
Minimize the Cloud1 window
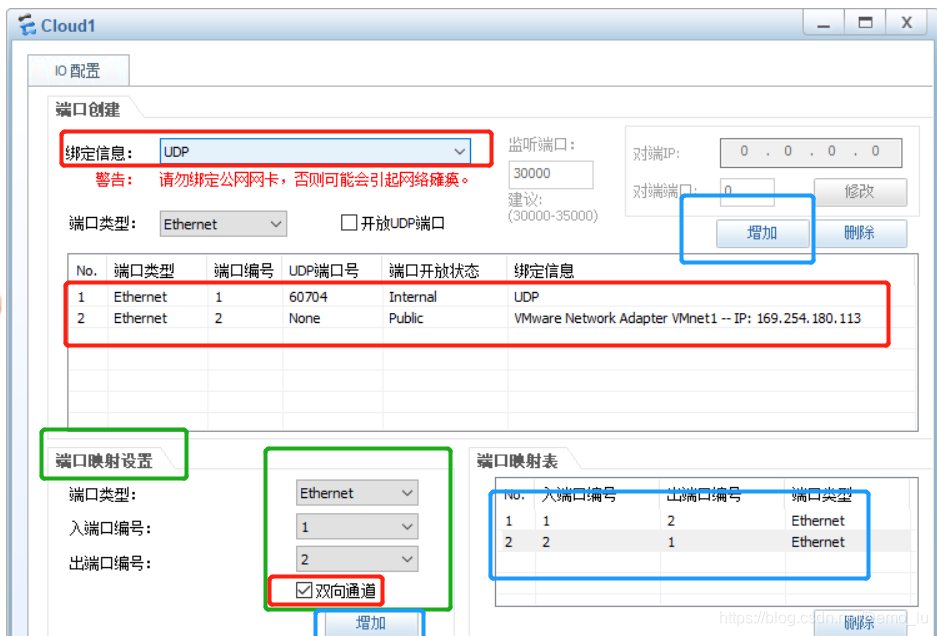823,24
